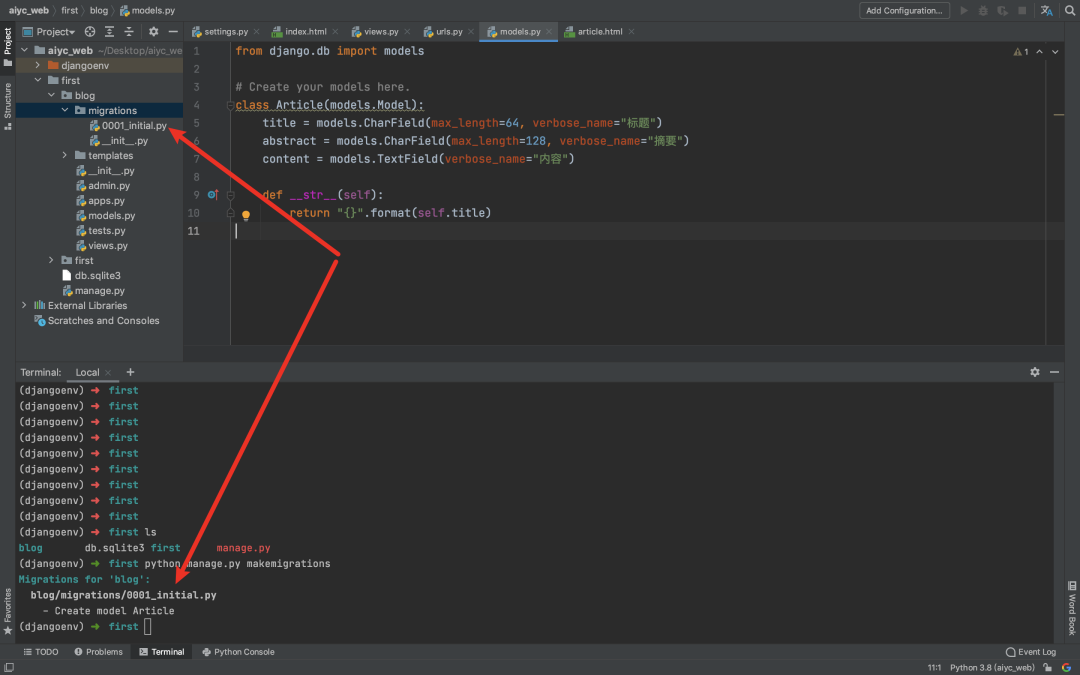1080x675 pixels.
Task: Add a new terminal session tab
Action: [130, 372]
